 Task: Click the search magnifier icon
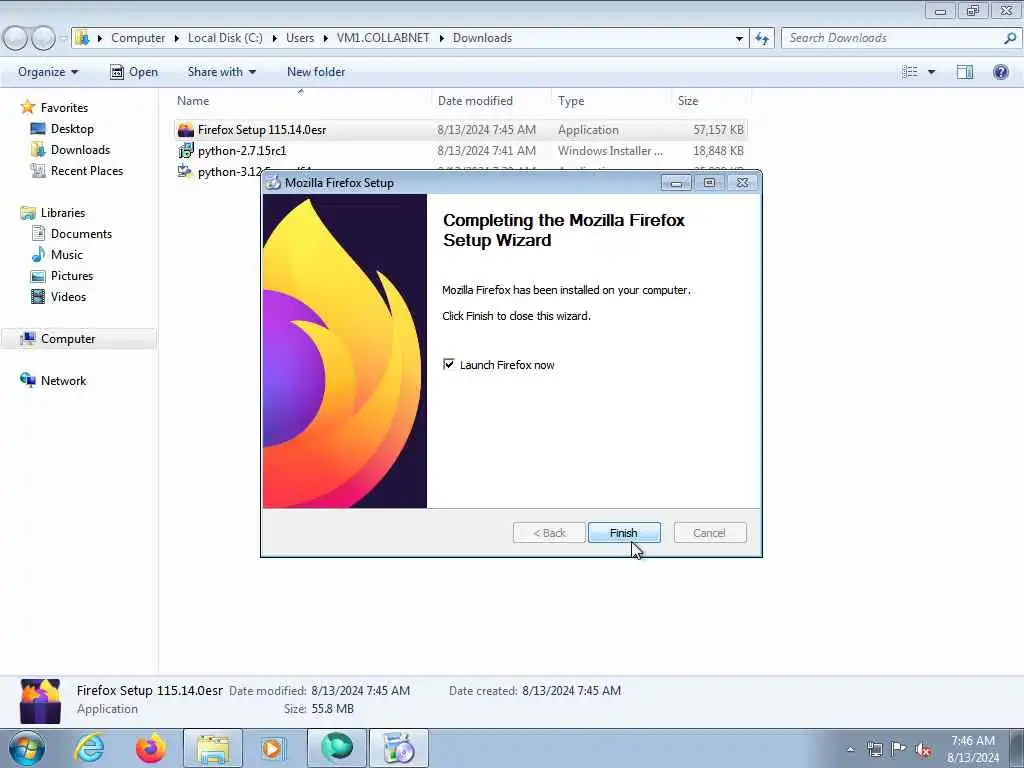(1010, 38)
